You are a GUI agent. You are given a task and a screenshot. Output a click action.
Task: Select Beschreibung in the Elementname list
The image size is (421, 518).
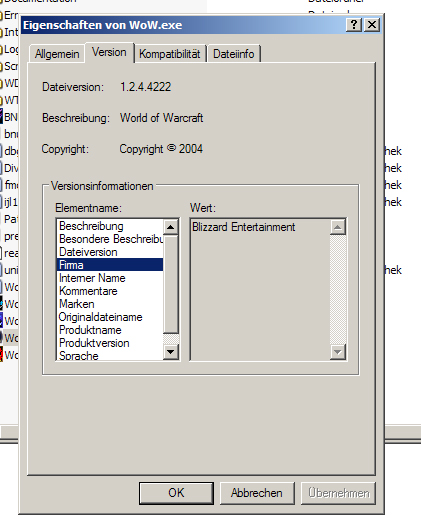(110, 226)
